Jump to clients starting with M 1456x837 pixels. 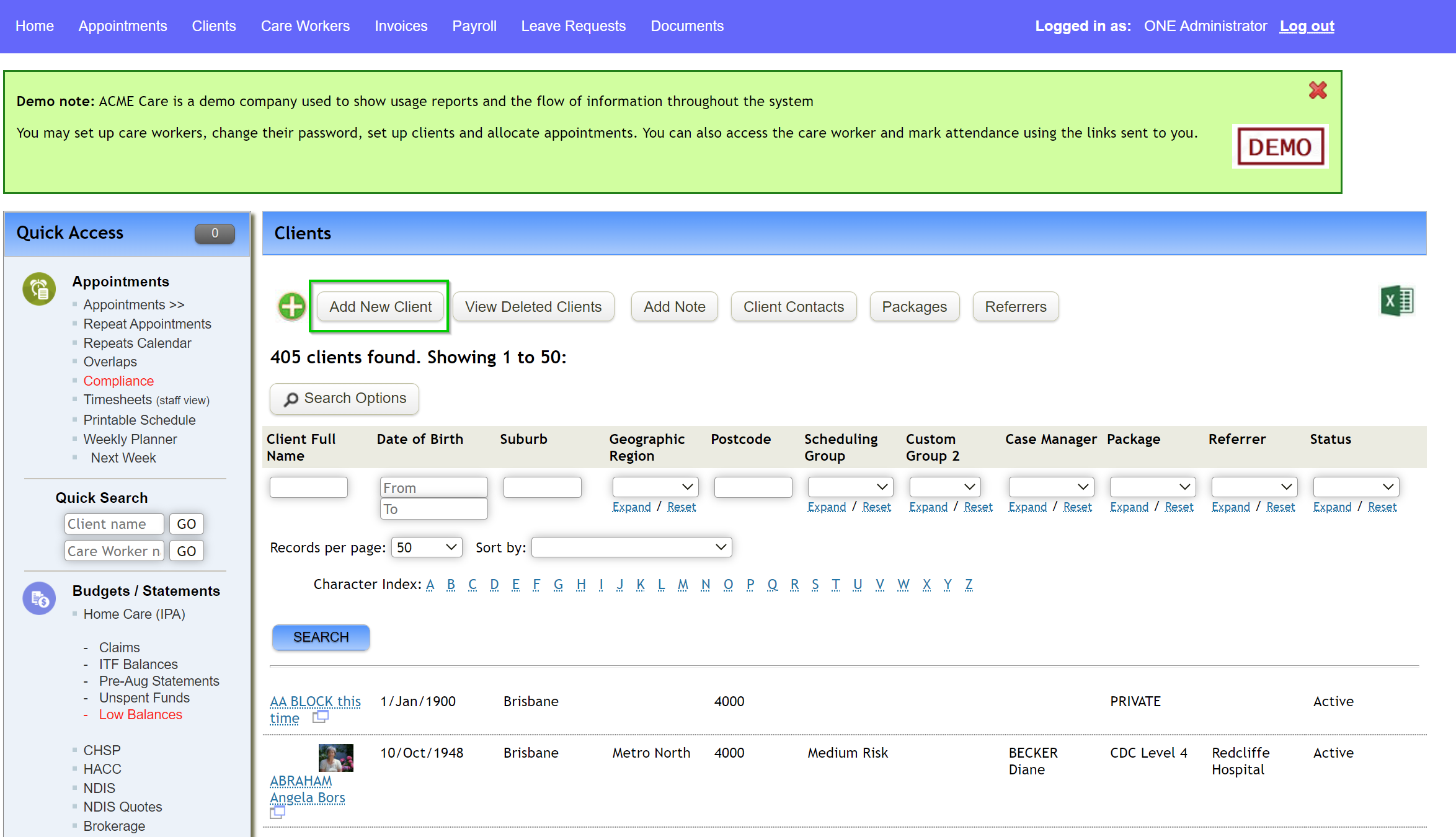pyautogui.click(x=683, y=584)
